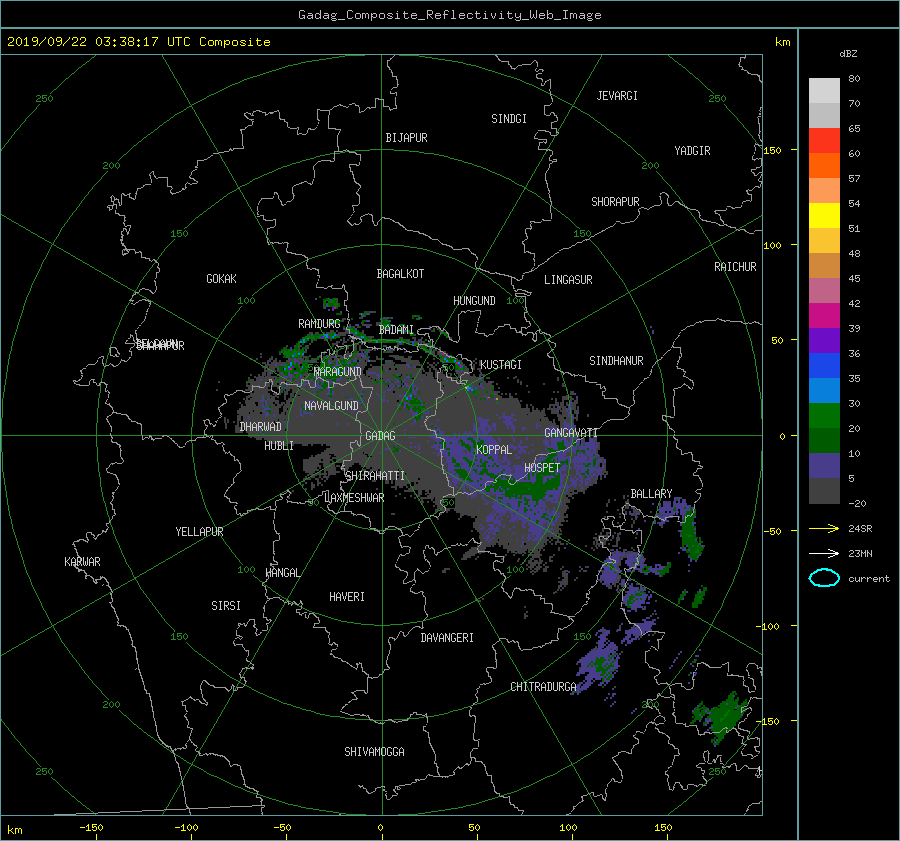The image size is (900, 841).
Task: Click the BALLARY city label
Action: point(651,494)
